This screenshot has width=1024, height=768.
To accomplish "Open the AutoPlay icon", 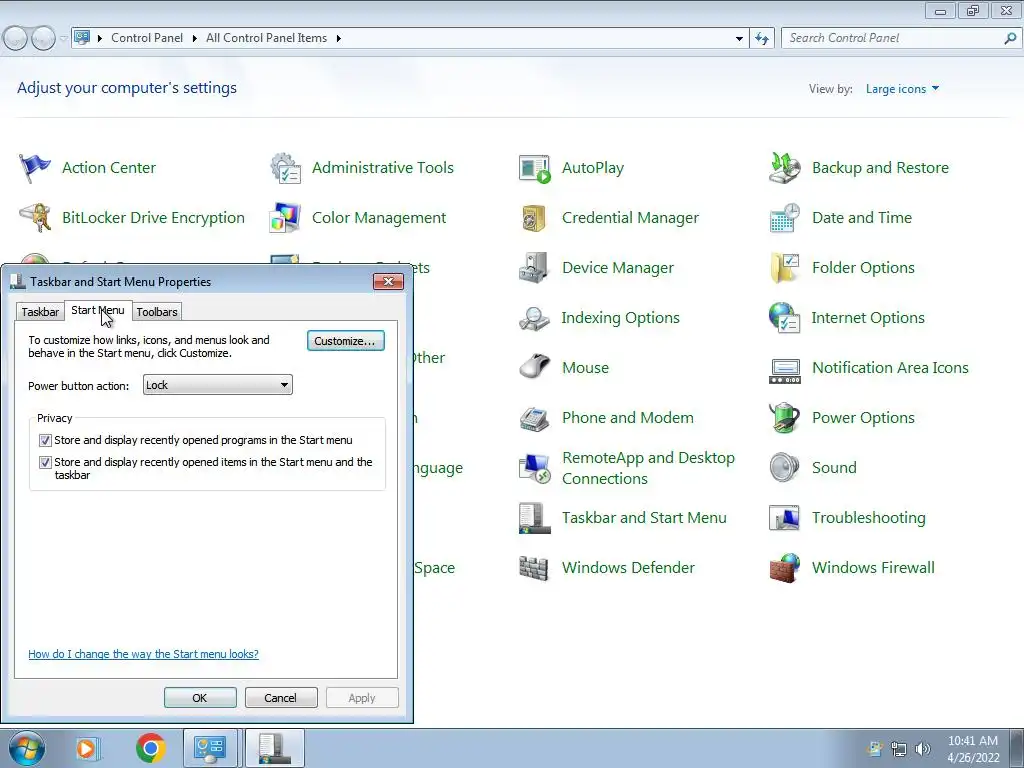I will [x=534, y=168].
